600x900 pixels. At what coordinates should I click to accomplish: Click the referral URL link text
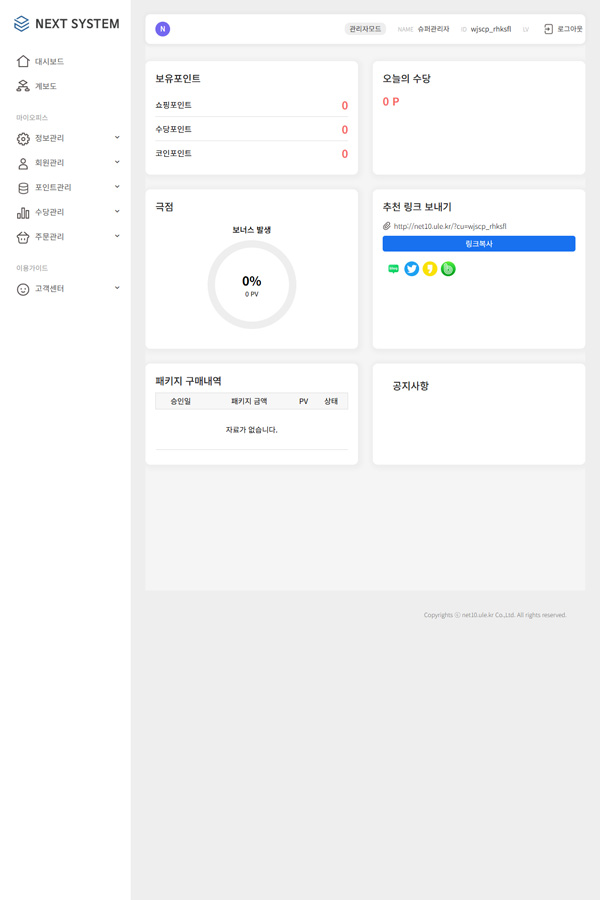pyautogui.click(x=450, y=227)
